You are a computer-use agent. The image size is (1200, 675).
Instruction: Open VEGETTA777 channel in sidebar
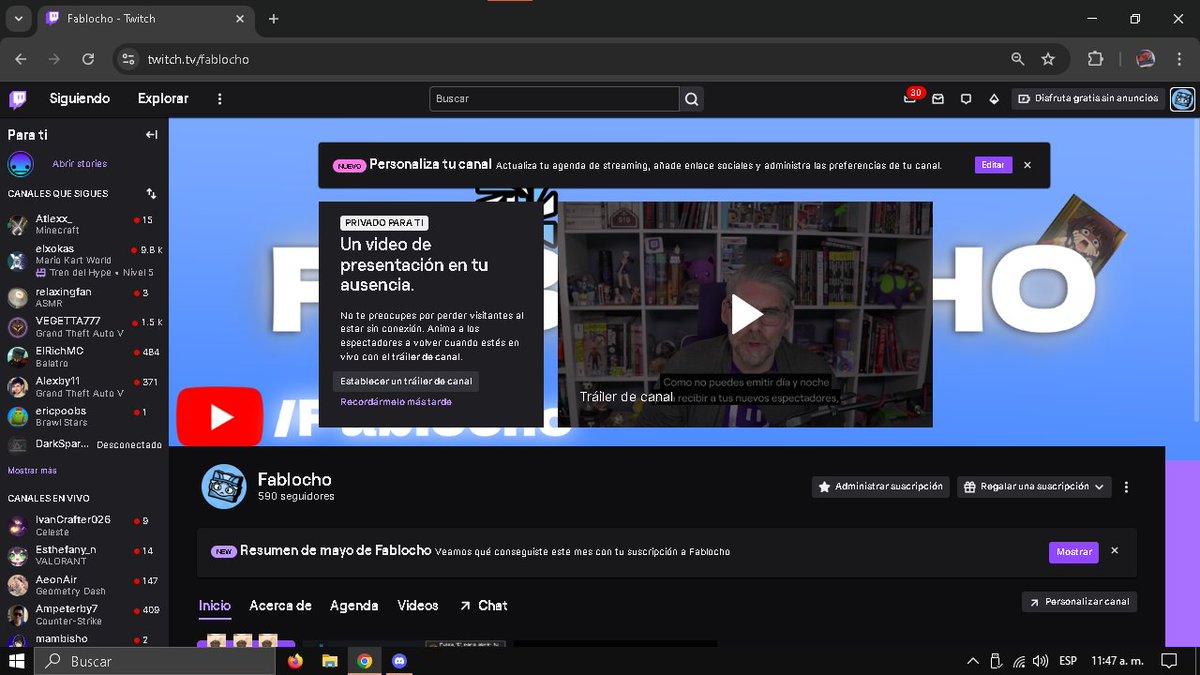pos(84,327)
